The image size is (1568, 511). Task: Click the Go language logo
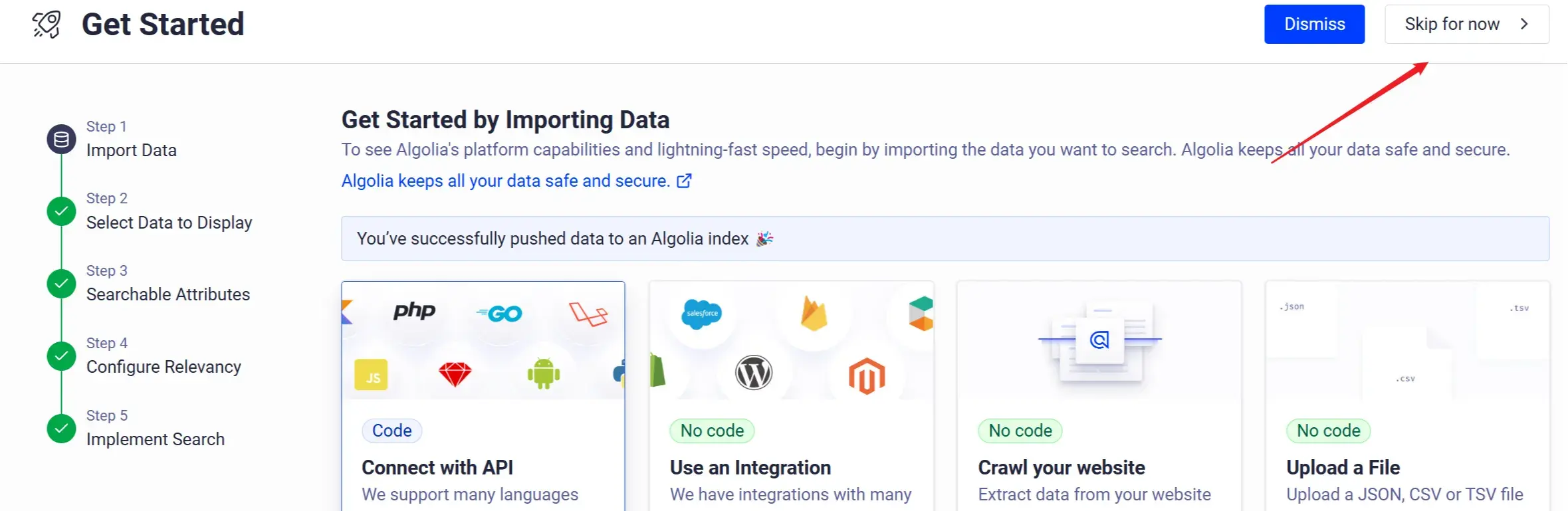tap(501, 312)
